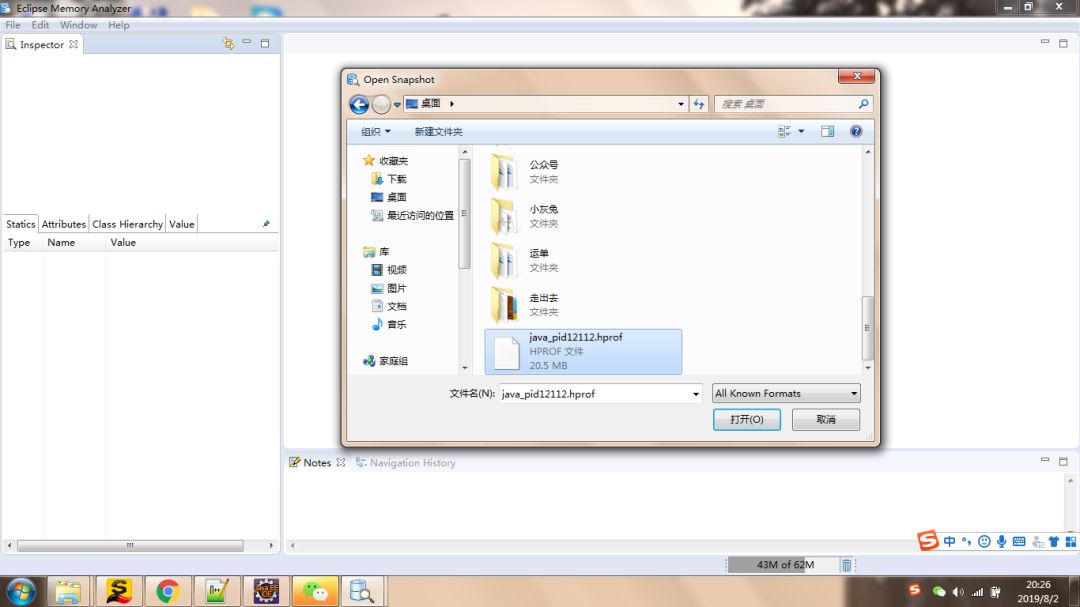Image resolution: width=1080 pixels, height=607 pixels.
Task: Switch to the Notes tab
Action: coord(317,463)
